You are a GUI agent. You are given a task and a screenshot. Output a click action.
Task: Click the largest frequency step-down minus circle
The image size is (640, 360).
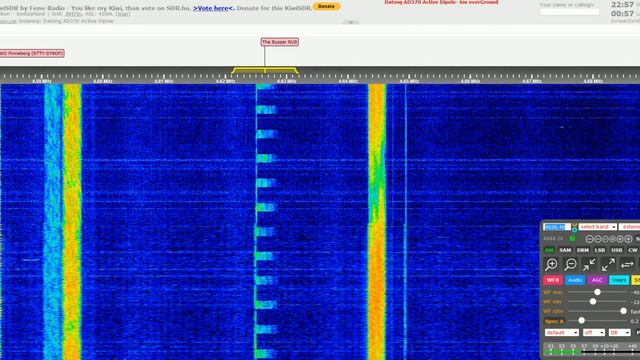[590, 239]
